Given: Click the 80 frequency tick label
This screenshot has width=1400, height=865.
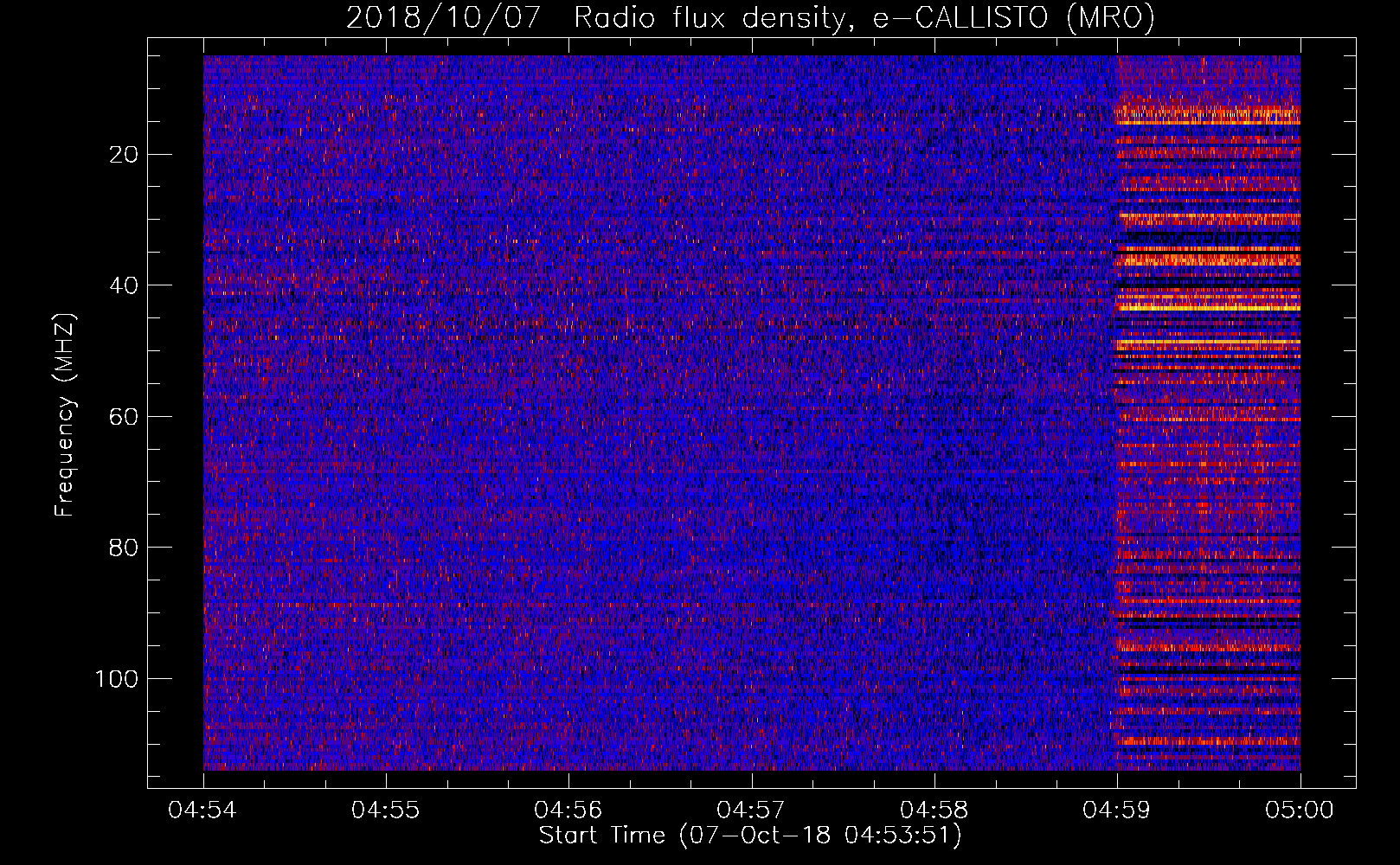Looking at the screenshot, I should tap(125, 548).
